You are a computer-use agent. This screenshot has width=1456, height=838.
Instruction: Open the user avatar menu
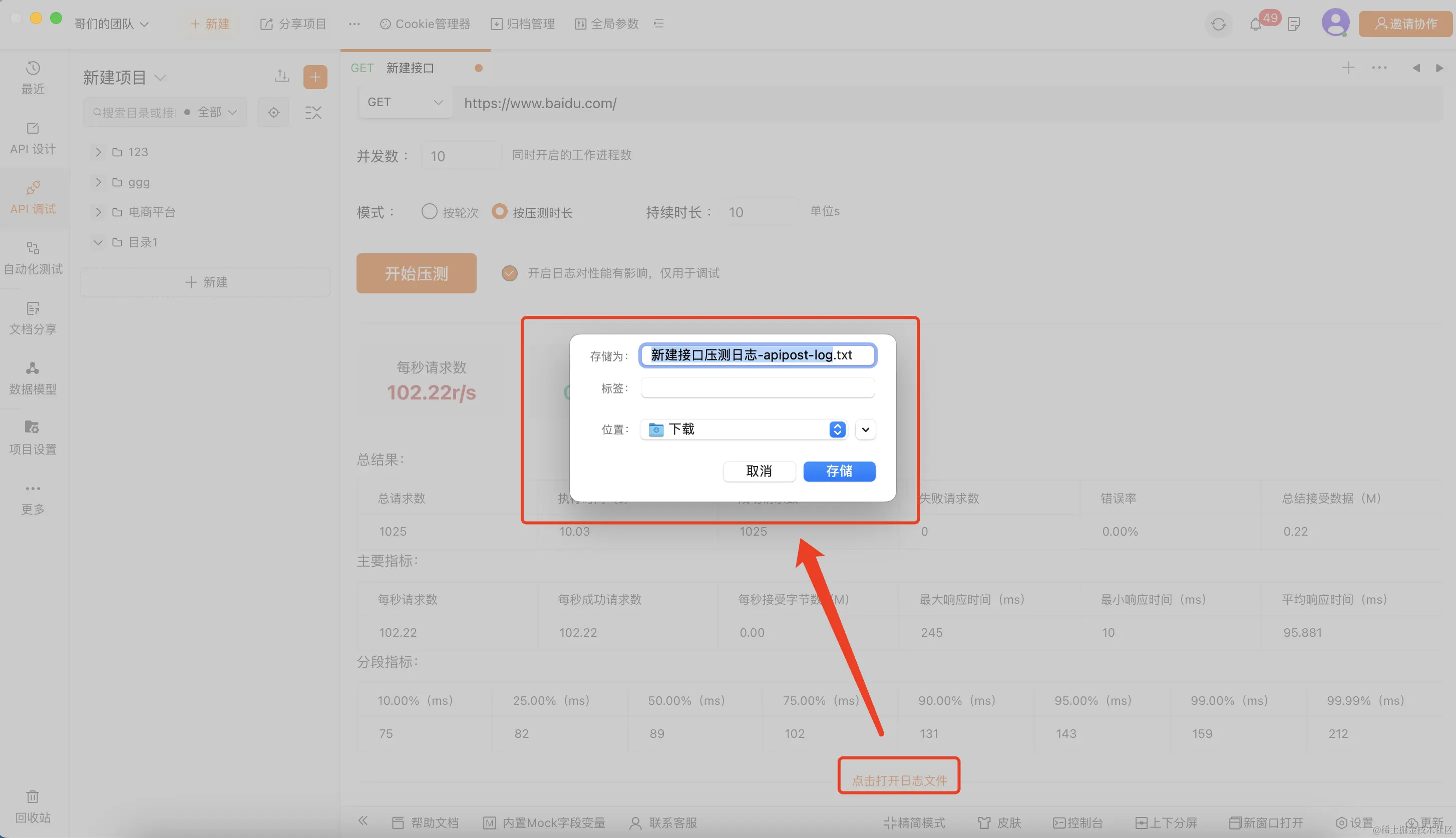coord(1335,23)
